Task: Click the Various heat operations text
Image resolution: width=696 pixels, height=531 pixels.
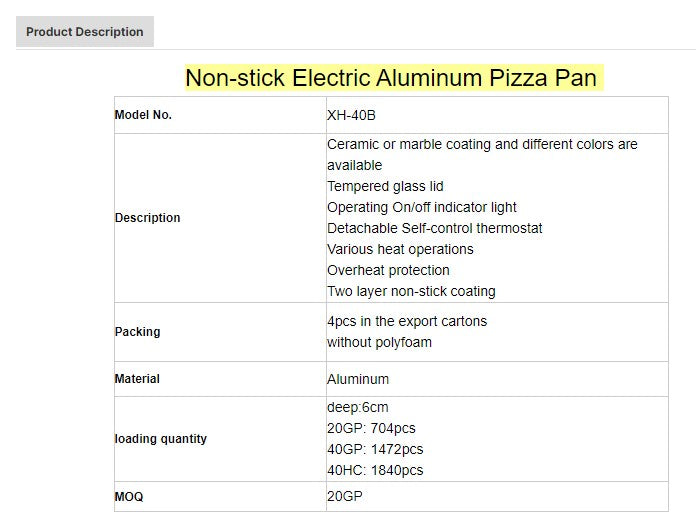Action: click(x=400, y=250)
